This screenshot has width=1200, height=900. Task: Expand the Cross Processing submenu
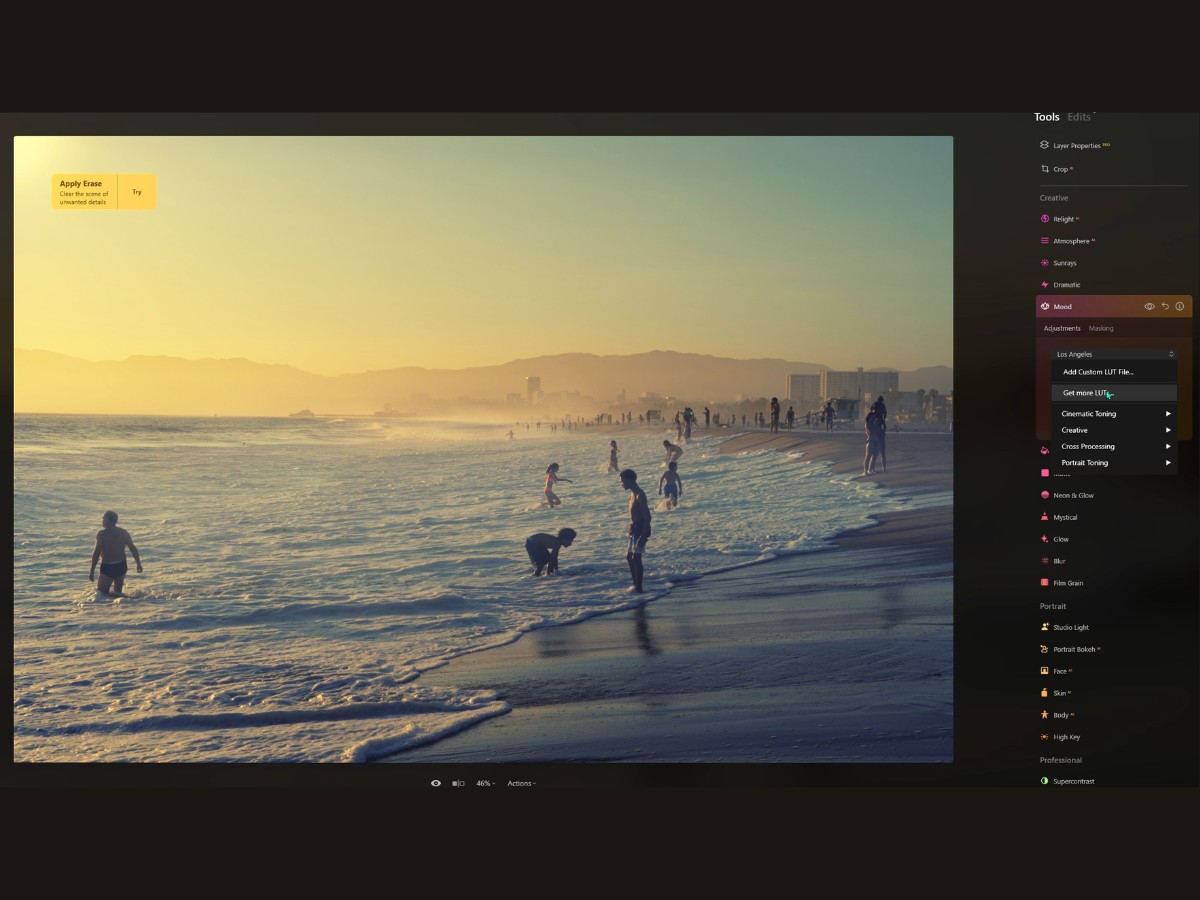point(1114,446)
